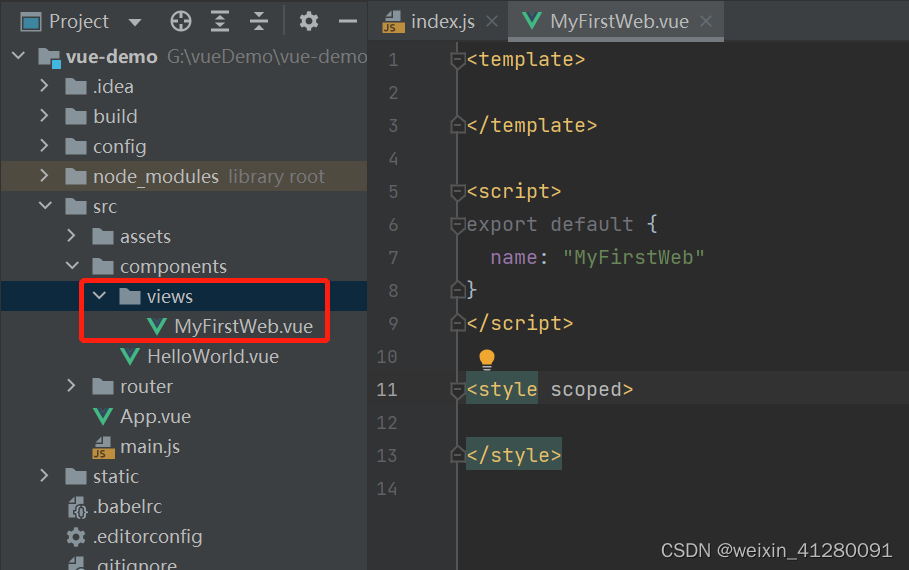
Task: Click the fold marker at closing style tag
Action: [x=457, y=455]
